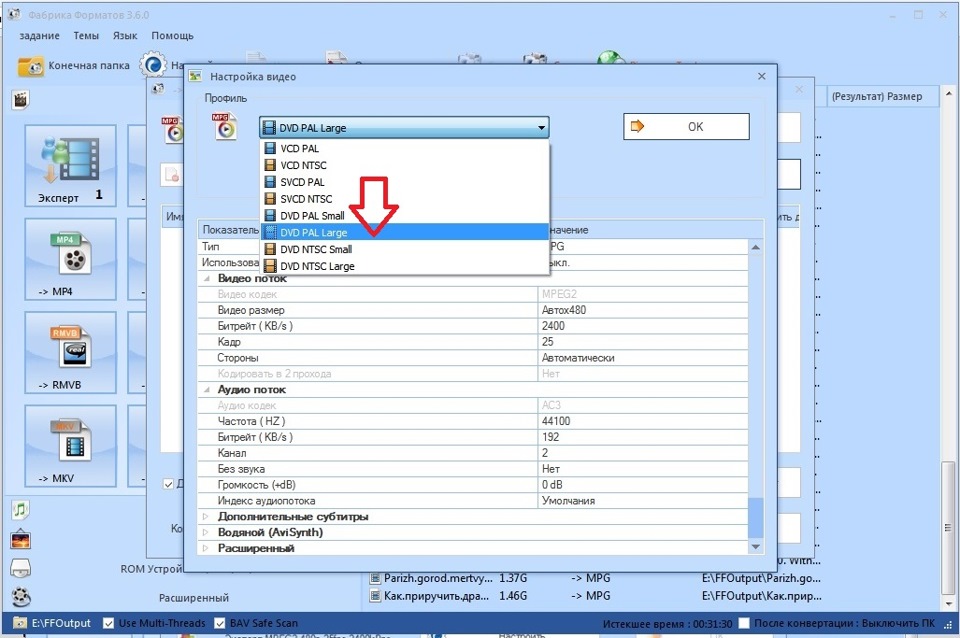960x638 pixels.
Task: Click the Расширенный sidebar category label
Action: 193,598
